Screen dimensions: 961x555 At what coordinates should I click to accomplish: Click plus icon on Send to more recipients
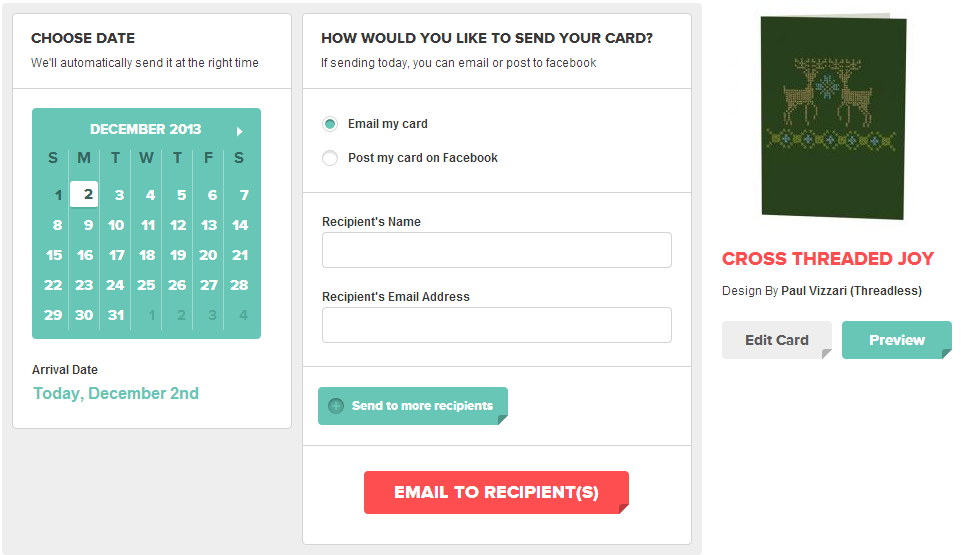pyautogui.click(x=336, y=406)
